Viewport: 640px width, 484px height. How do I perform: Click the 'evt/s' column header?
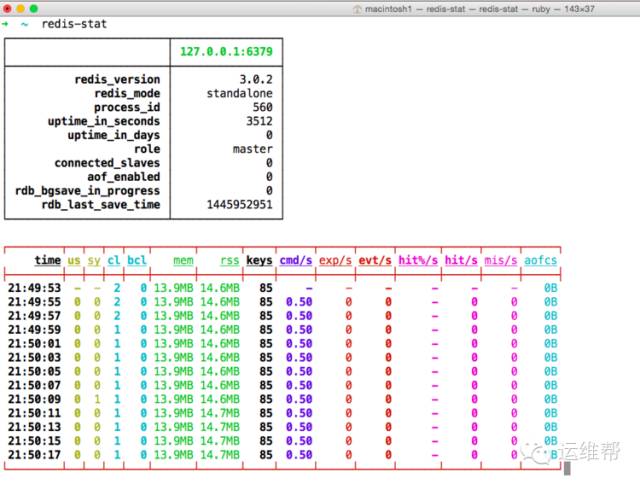tap(375, 260)
